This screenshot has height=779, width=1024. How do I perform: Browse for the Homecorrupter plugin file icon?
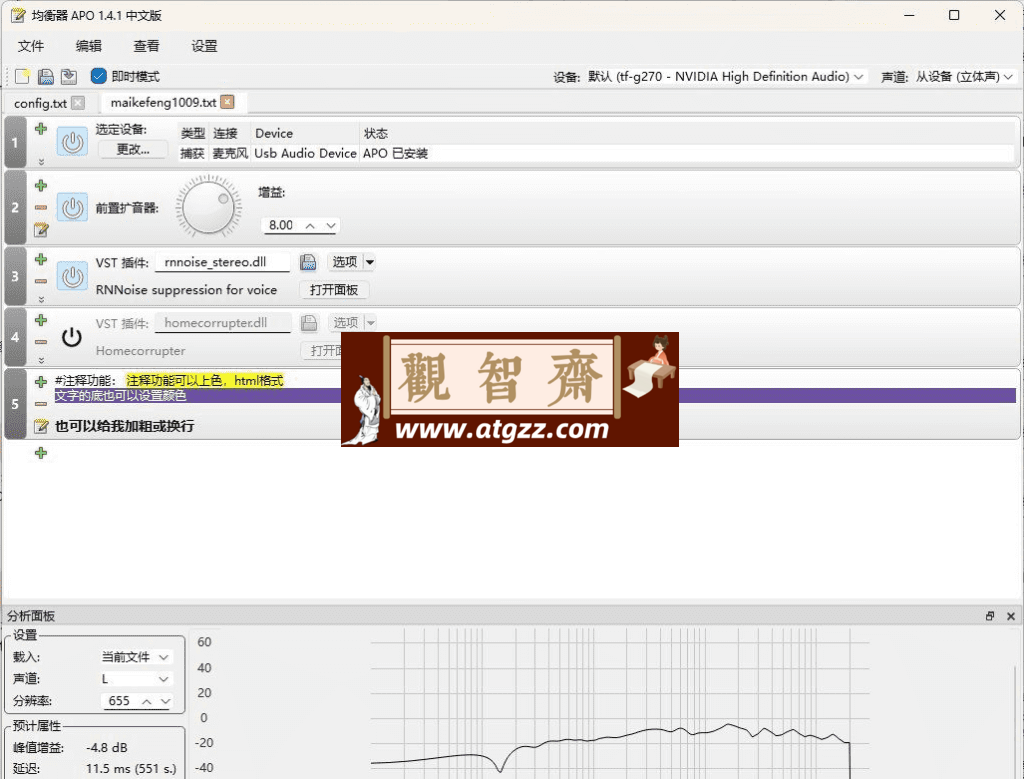(x=309, y=323)
